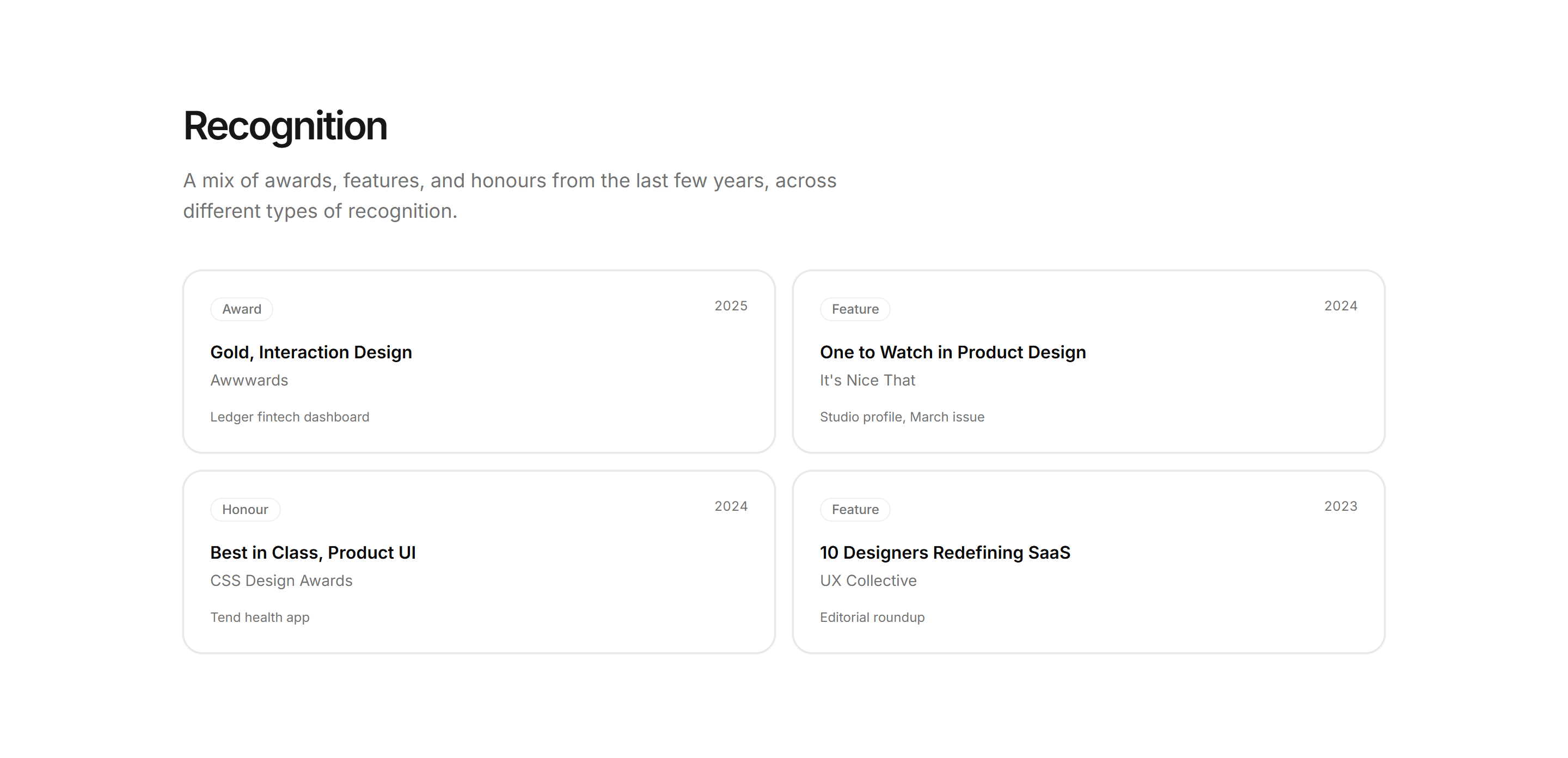Screen dimensions: 1568x758
Task: Click the Ledger fintech dashboard note
Action: [290, 417]
